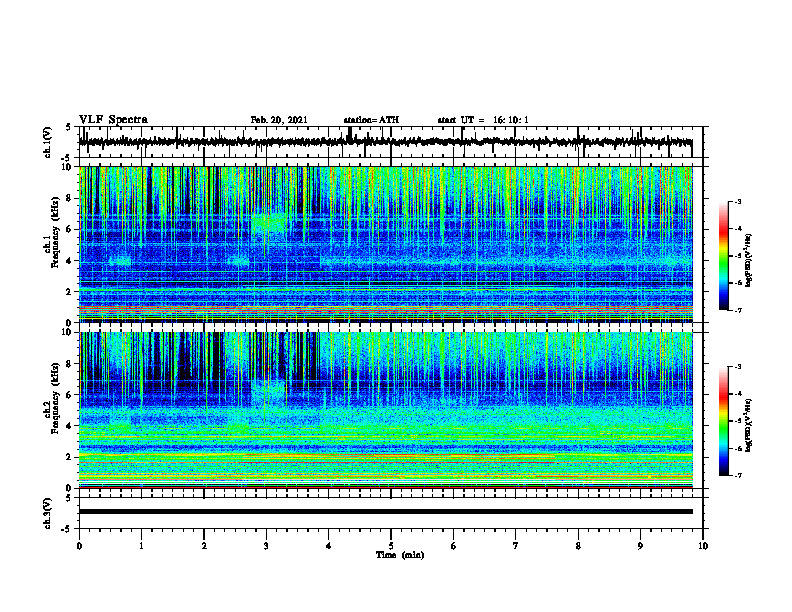Click the "ch.3(V)" axis label

click(48, 513)
